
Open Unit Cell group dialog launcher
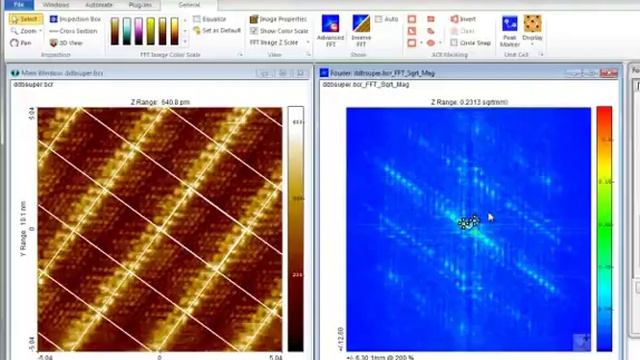click(x=542, y=54)
